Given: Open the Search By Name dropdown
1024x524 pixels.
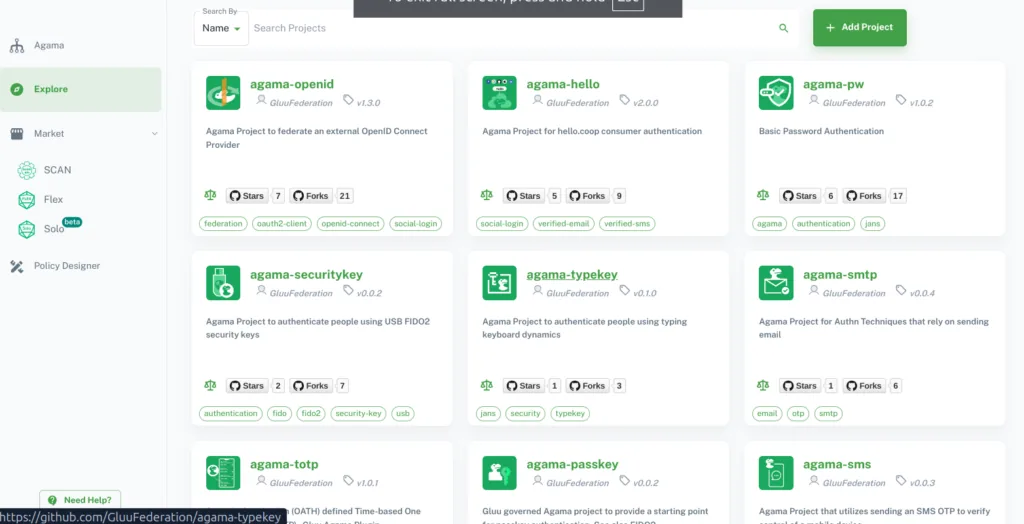Looking at the screenshot, I should tap(221, 28).
